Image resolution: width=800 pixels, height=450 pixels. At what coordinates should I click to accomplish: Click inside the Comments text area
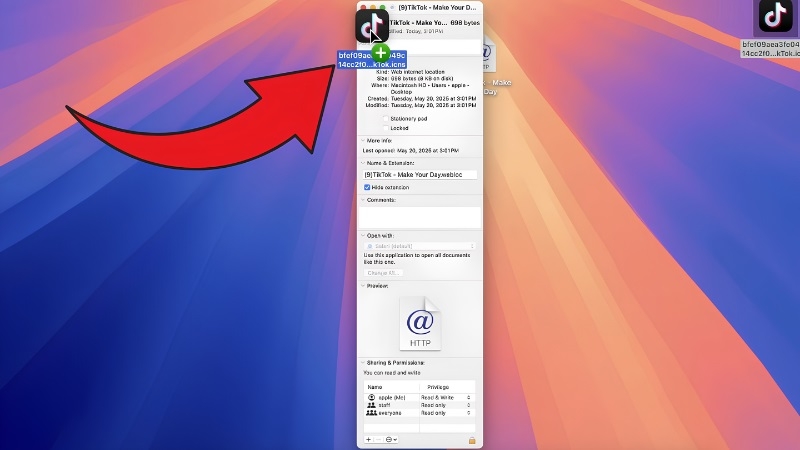(x=420, y=217)
